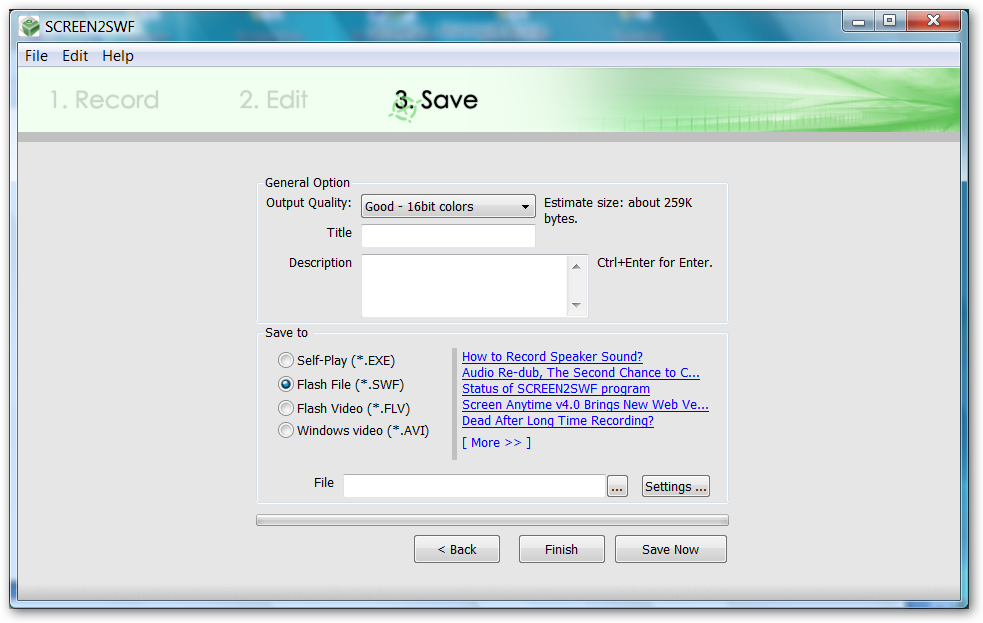Viewport: 983px width, 623px height.
Task: Go back with the < Back button
Action: (457, 549)
